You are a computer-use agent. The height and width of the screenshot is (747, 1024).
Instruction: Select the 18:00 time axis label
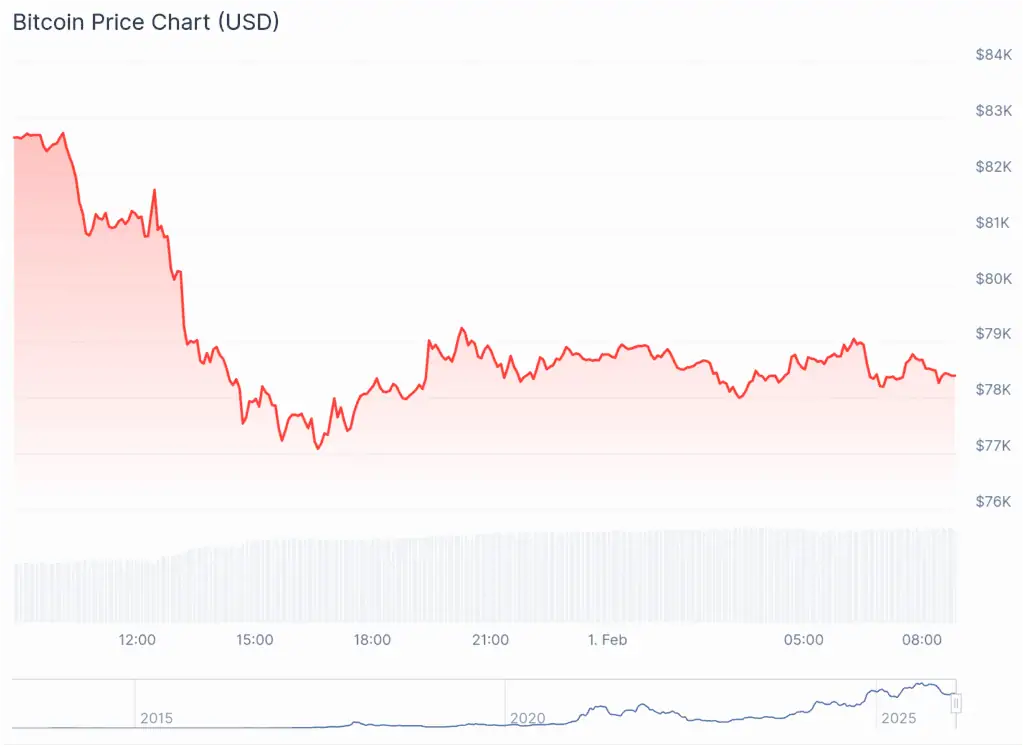[x=372, y=640]
